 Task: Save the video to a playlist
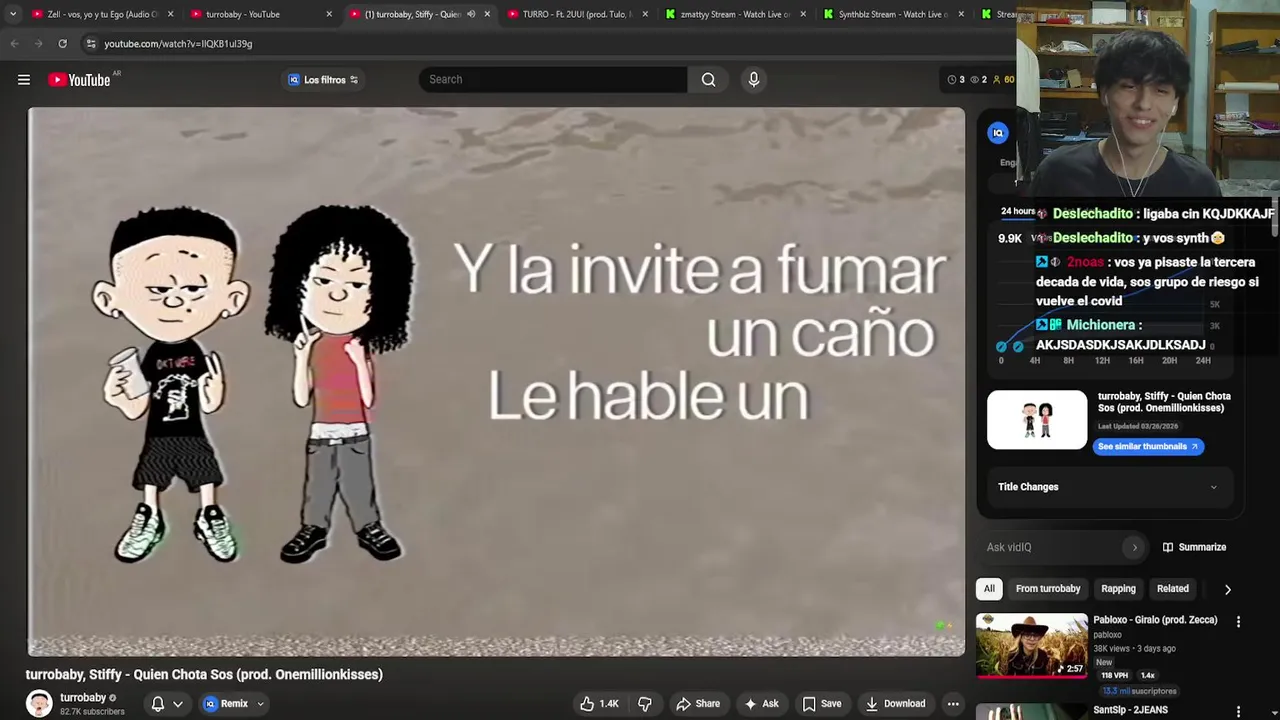pos(822,704)
